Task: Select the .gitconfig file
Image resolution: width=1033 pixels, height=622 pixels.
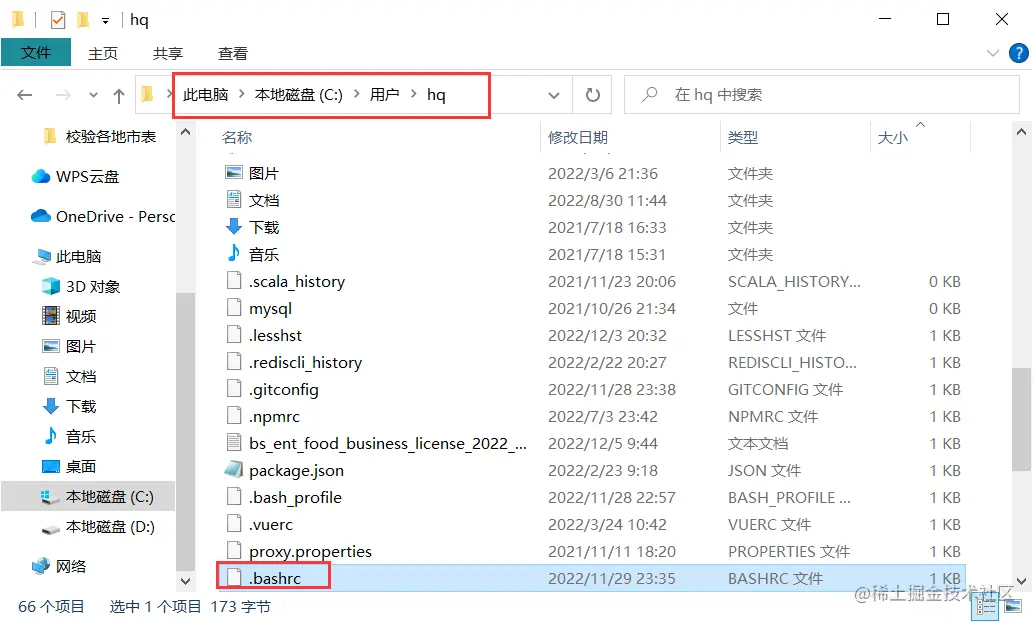Action: (x=283, y=389)
